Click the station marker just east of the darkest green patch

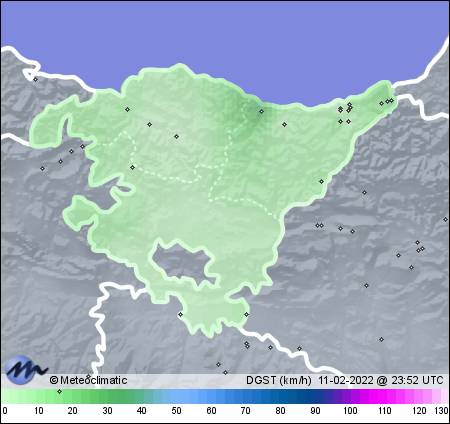tap(284, 124)
